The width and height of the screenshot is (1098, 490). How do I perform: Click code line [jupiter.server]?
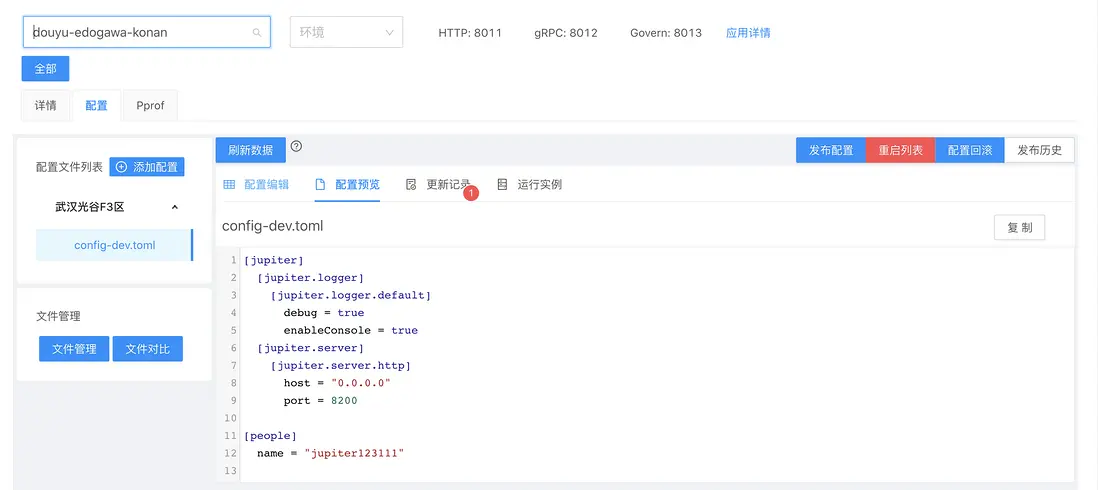(310, 348)
